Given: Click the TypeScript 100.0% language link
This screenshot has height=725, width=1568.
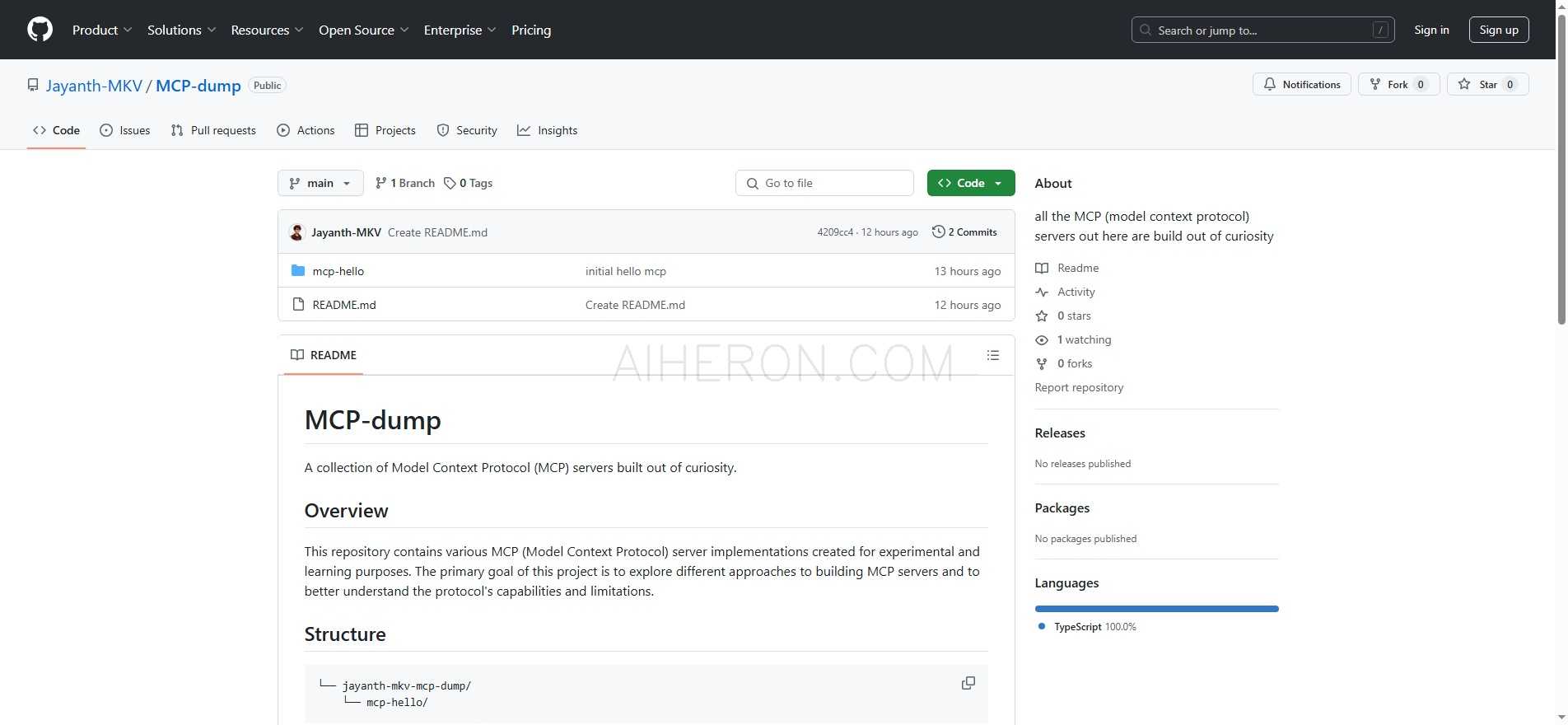Looking at the screenshot, I should pos(1087,627).
